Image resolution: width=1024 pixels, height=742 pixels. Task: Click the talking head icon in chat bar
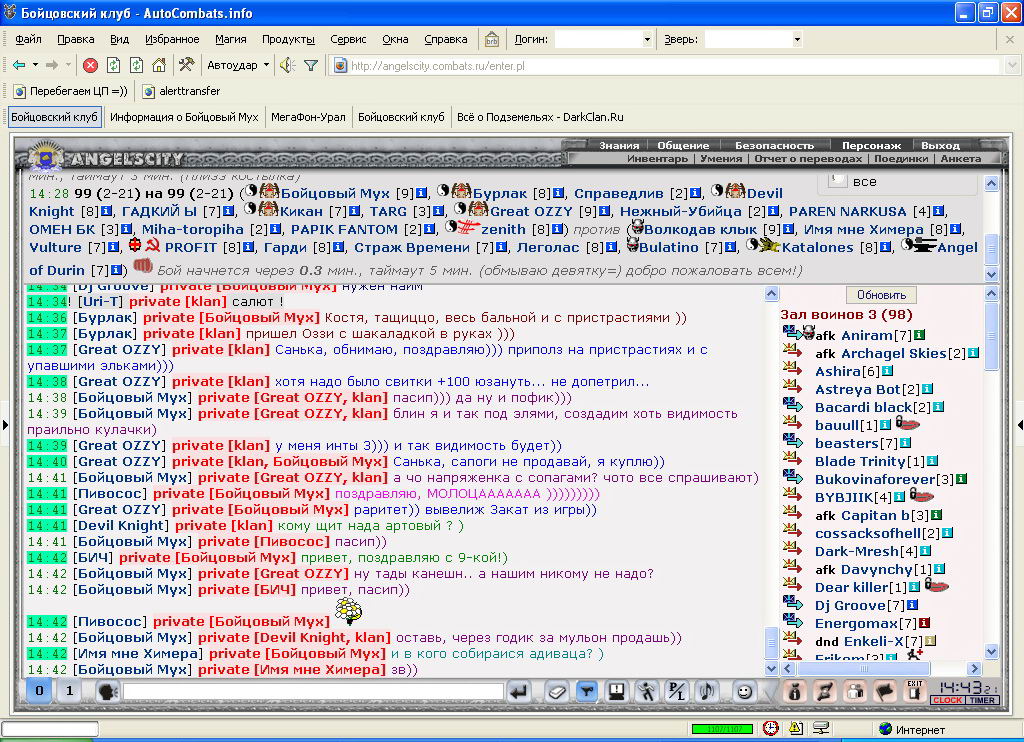coord(107,691)
